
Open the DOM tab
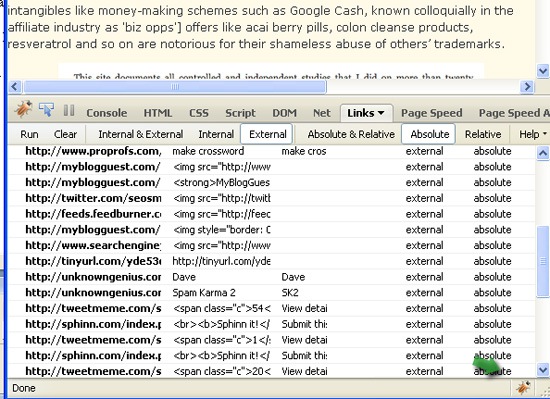coord(284,113)
